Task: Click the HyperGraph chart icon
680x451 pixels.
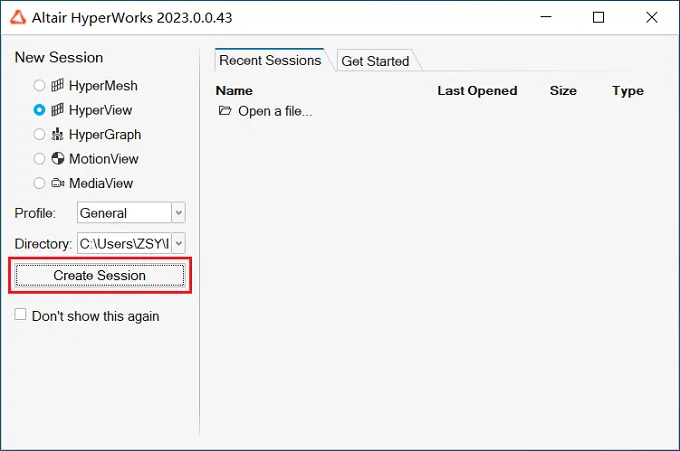Action: 57,134
